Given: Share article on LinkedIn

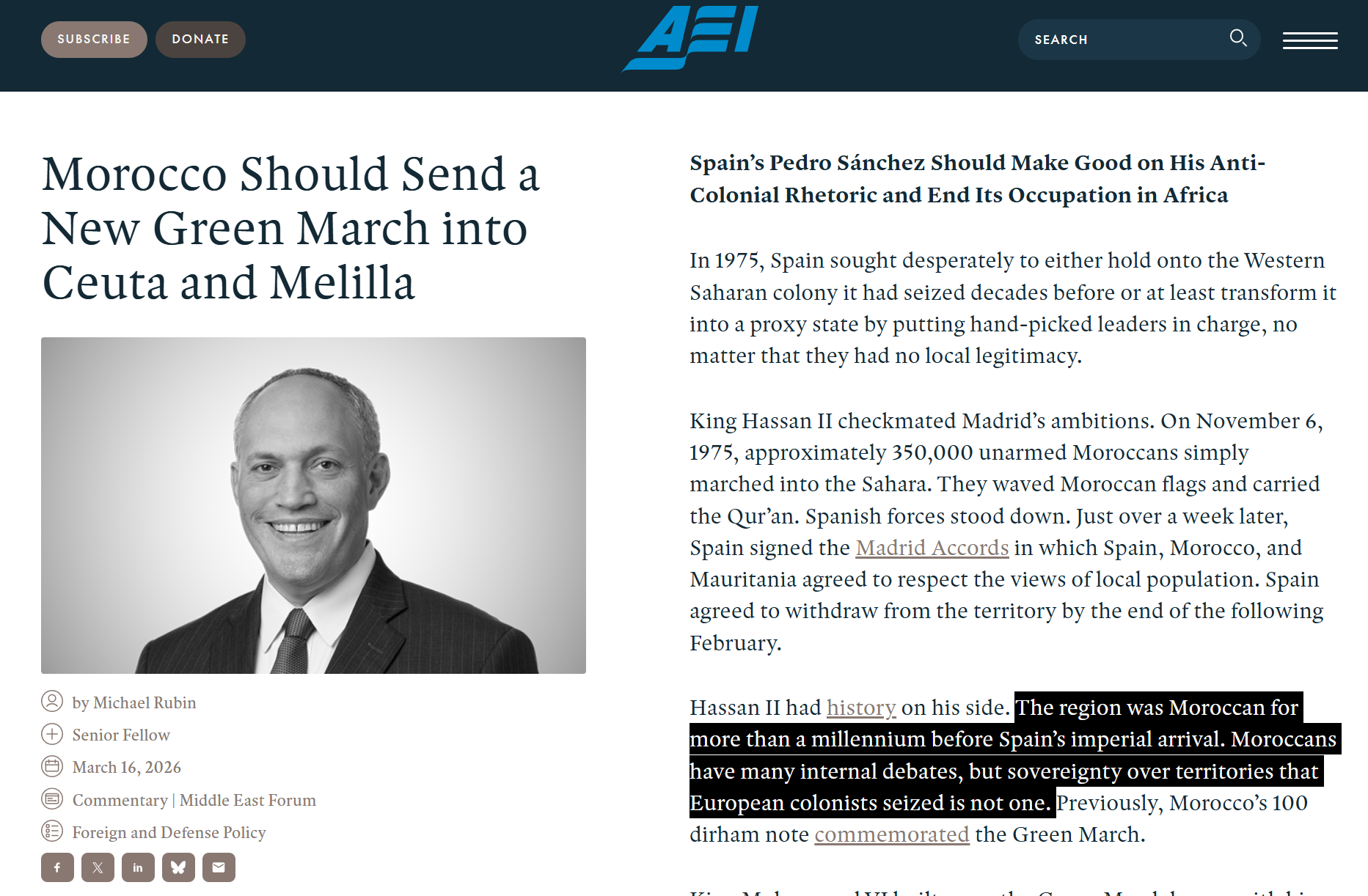Looking at the screenshot, I should (138, 867).
